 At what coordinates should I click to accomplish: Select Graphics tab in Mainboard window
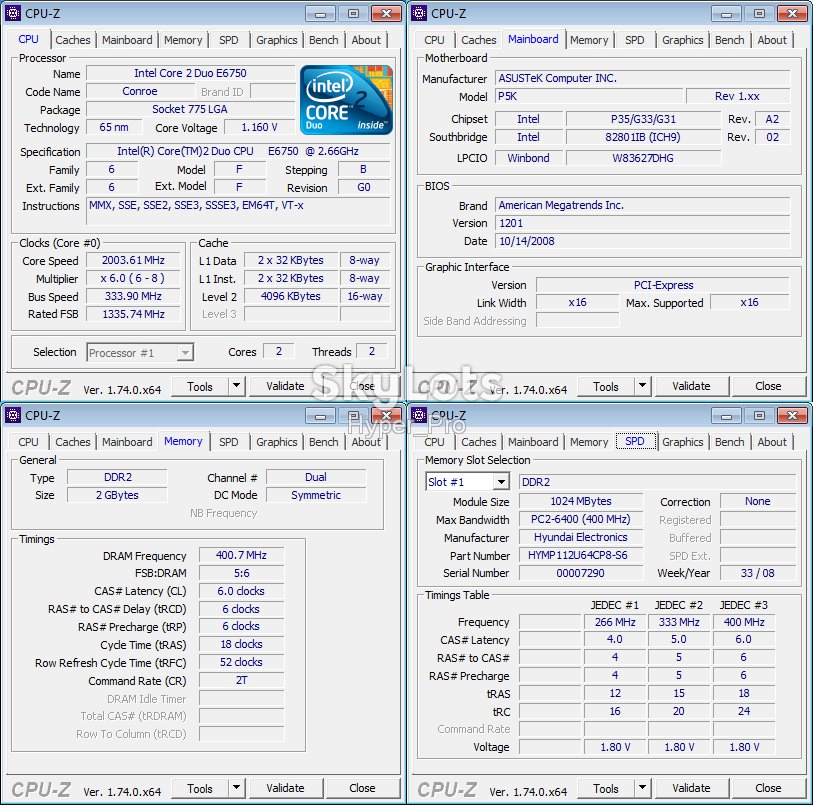(683, 40)
